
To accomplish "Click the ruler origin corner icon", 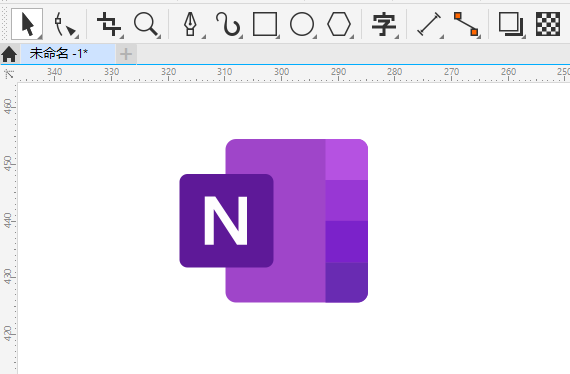I will [x=9, y=74].
